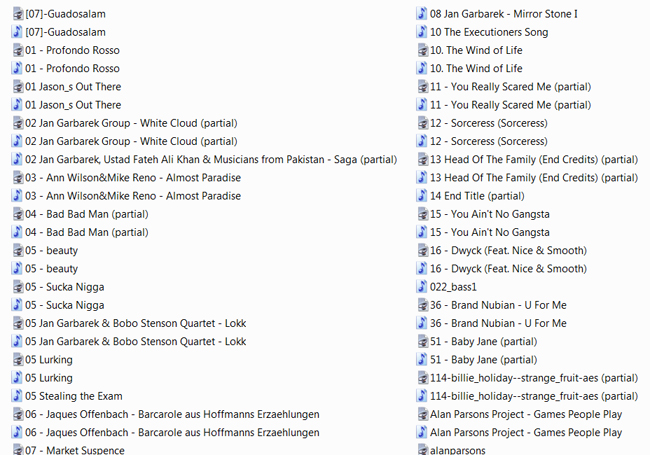Select the music-note file 05 Lurking
The width and height of the screenshot is (650, 455).
[x=42, y=378]
